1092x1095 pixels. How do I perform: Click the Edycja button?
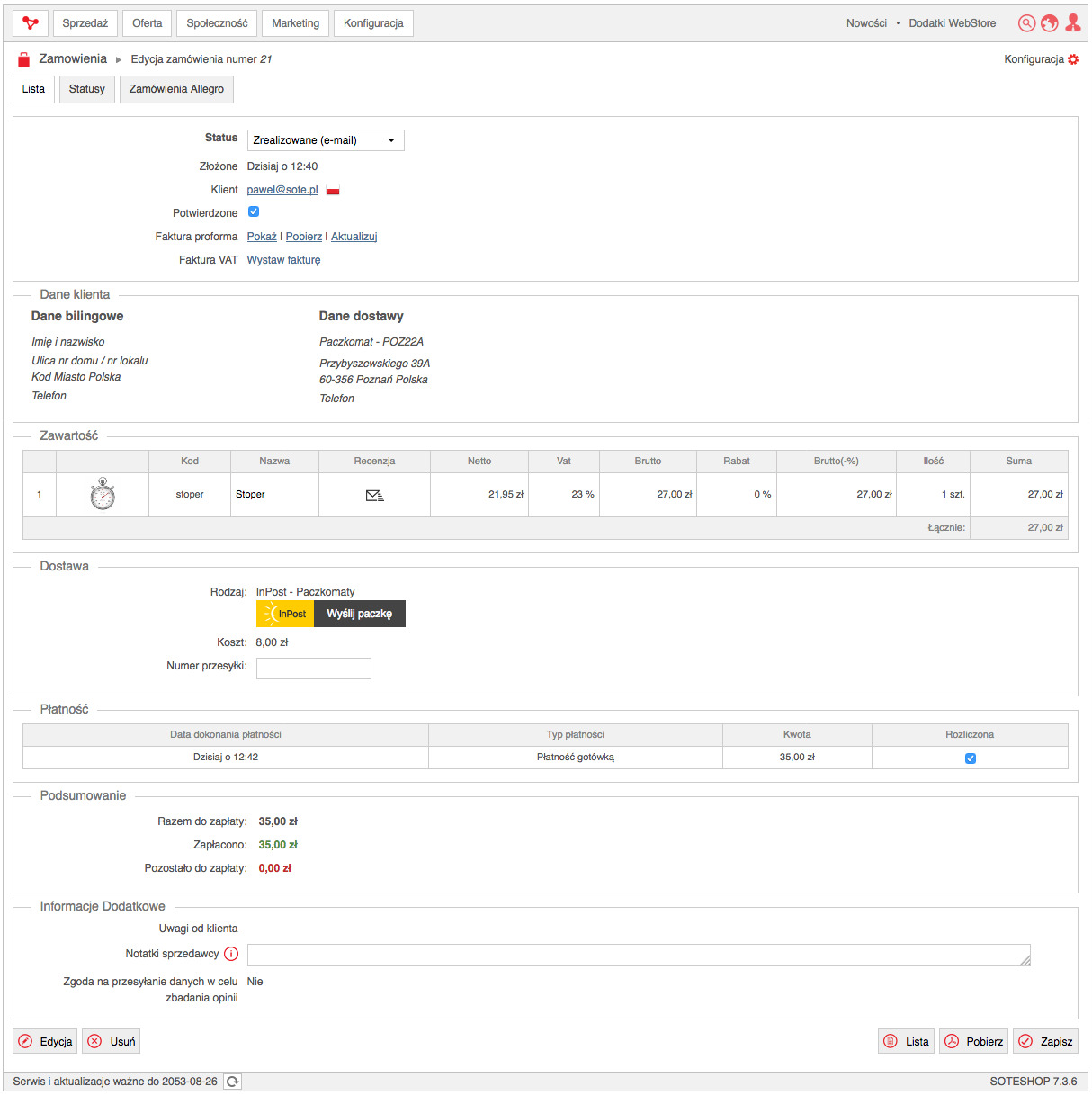[45, 1042]
